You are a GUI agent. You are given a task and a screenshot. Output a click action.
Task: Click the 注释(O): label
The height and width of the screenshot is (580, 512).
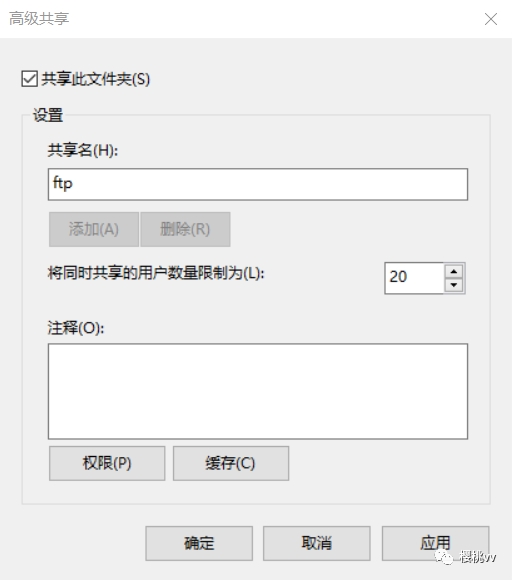pos(76,328)
